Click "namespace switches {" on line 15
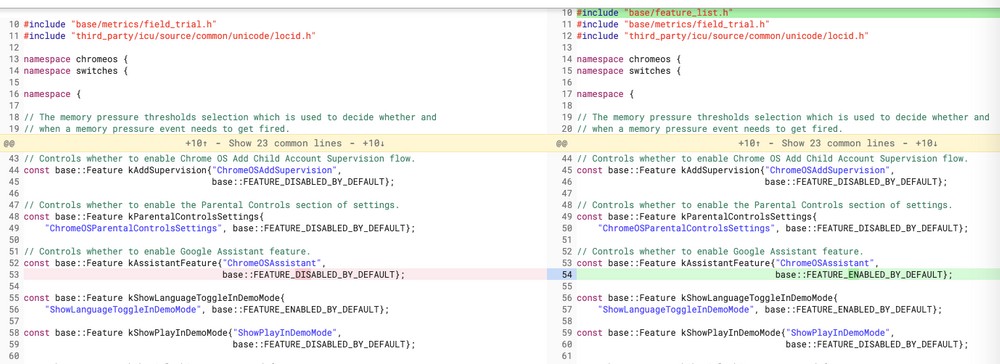Image resolution: width=1000 pixels, height=364 pixels. 629,71
